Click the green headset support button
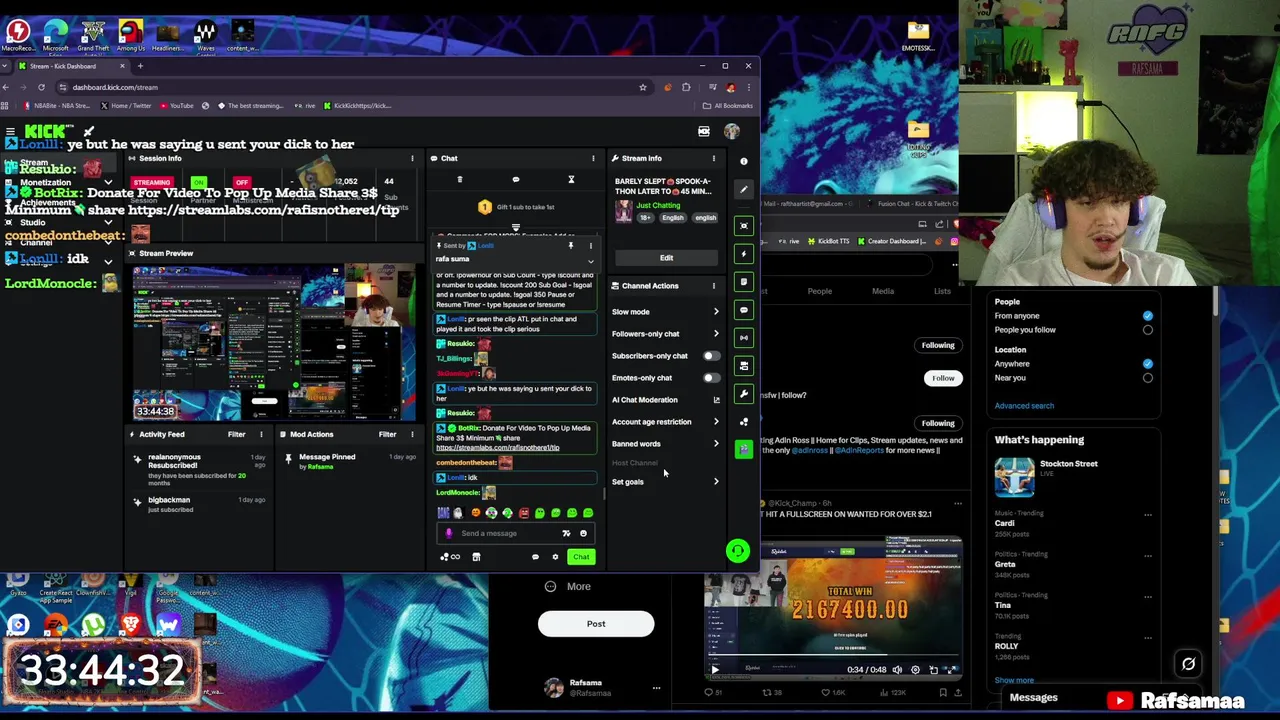The width and height of the screenshot is (1280, 720). click(737, 551)
